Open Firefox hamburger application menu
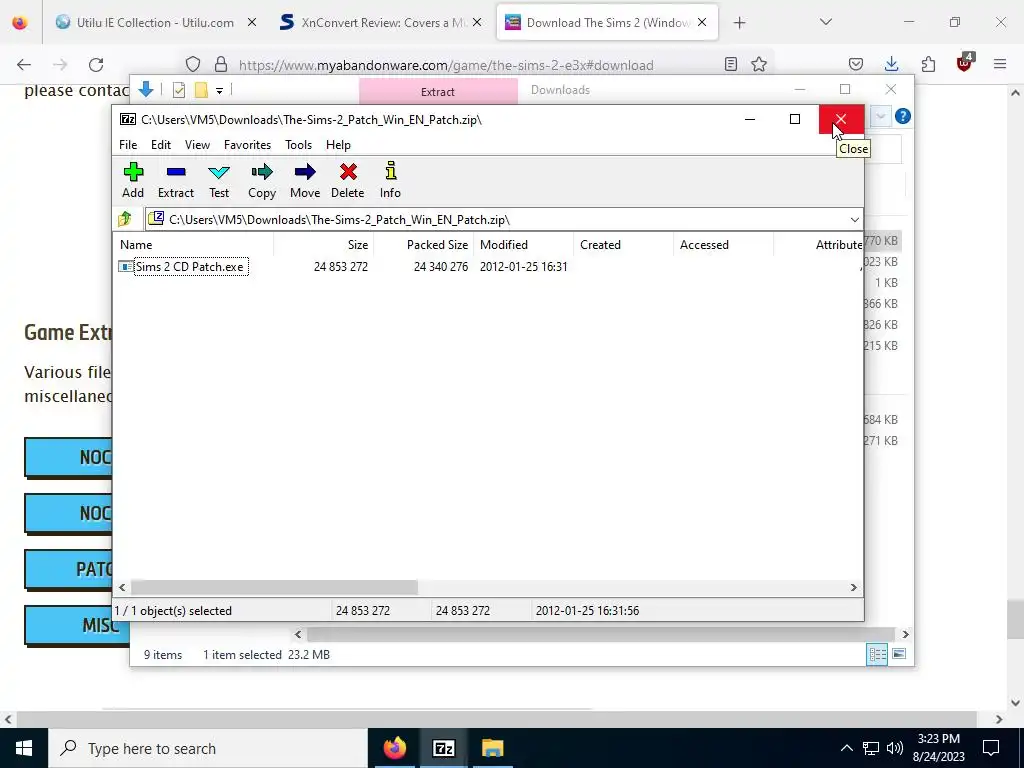This screenshot has width=1024, height=768. coord(1000,65)
